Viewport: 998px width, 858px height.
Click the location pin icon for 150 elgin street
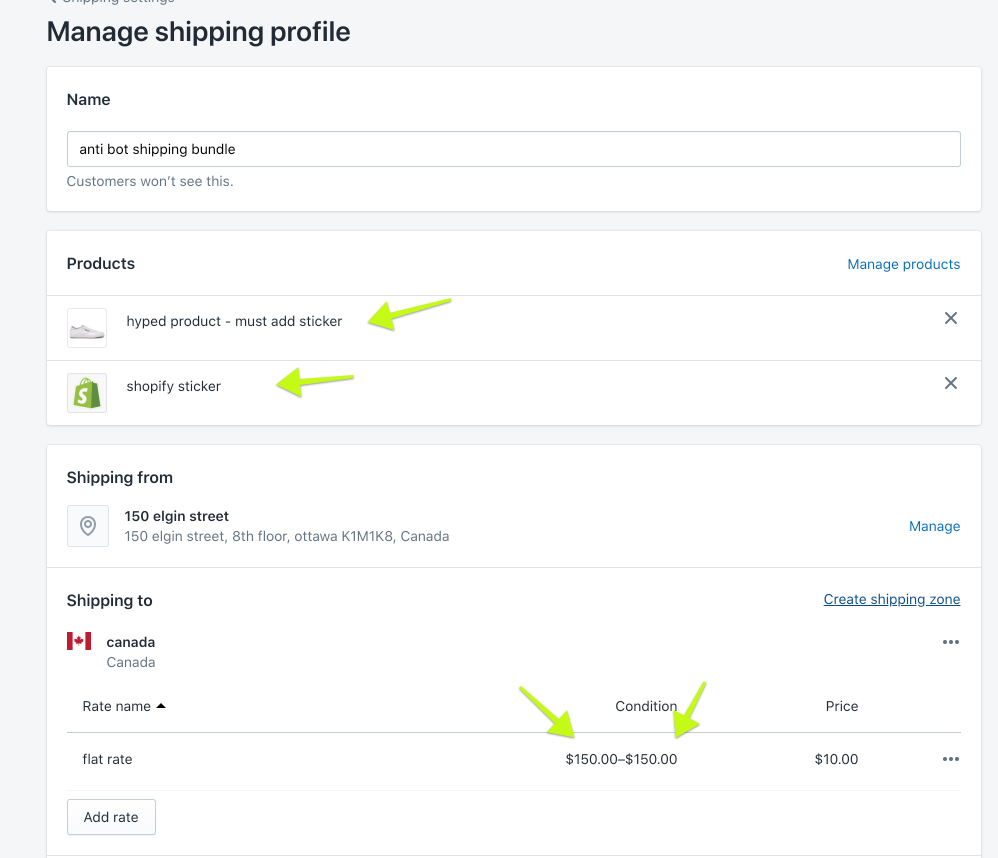(88, 526)
